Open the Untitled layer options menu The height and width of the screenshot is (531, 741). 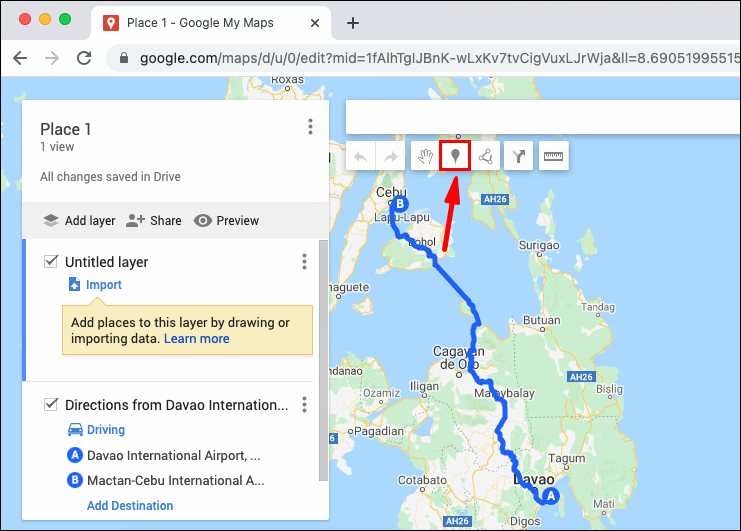(x=304, y=261)
